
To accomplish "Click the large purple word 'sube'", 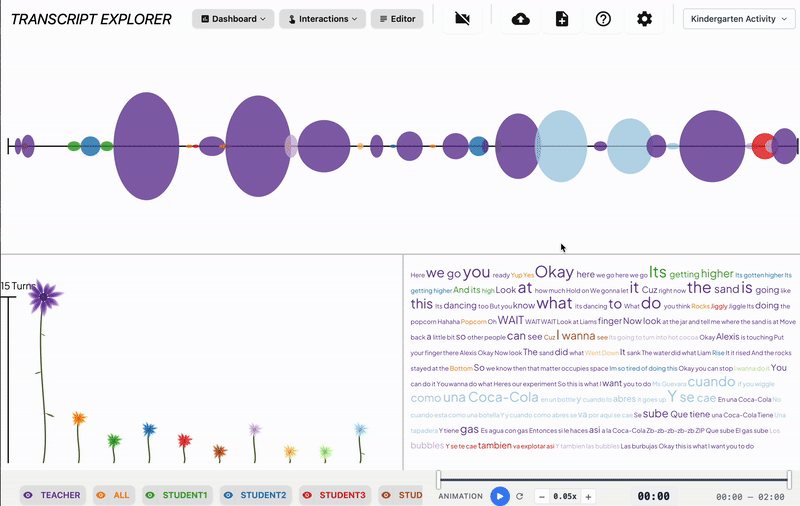I will click(655, 414).
